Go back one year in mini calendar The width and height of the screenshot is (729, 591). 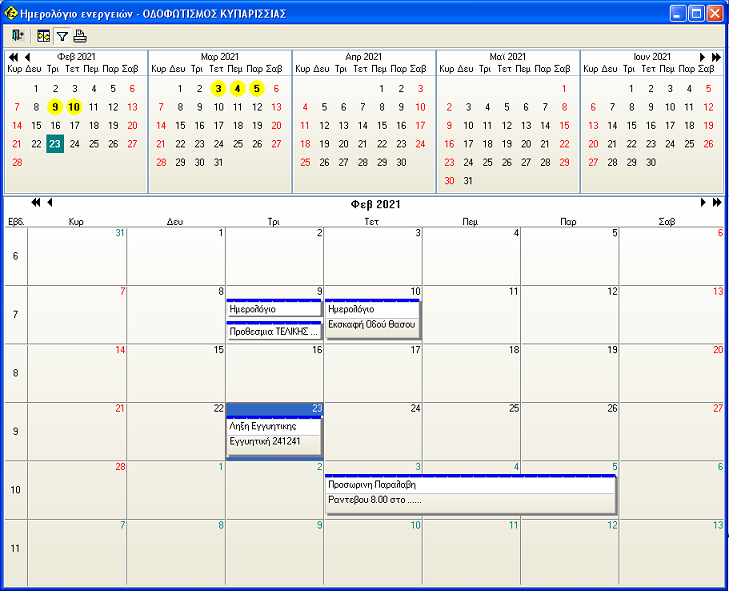click(x=13, y=57)
